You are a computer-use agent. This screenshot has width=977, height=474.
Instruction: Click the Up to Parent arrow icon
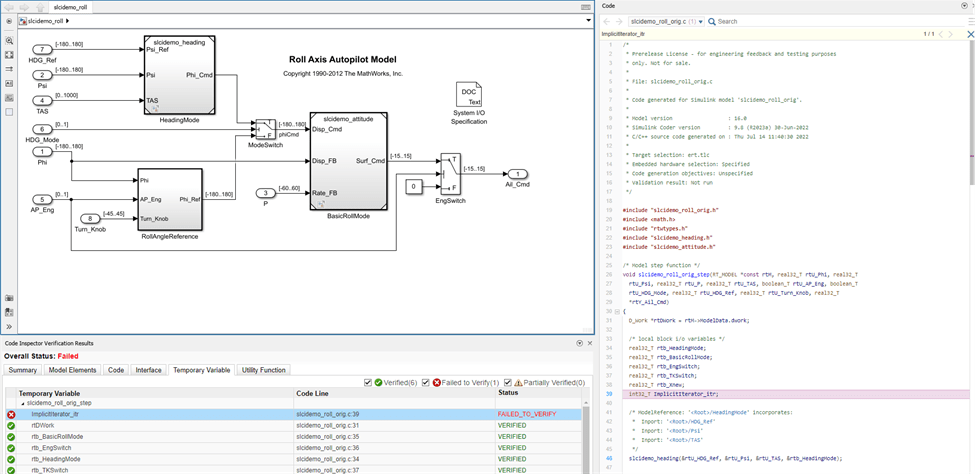(x=39, y=6)
